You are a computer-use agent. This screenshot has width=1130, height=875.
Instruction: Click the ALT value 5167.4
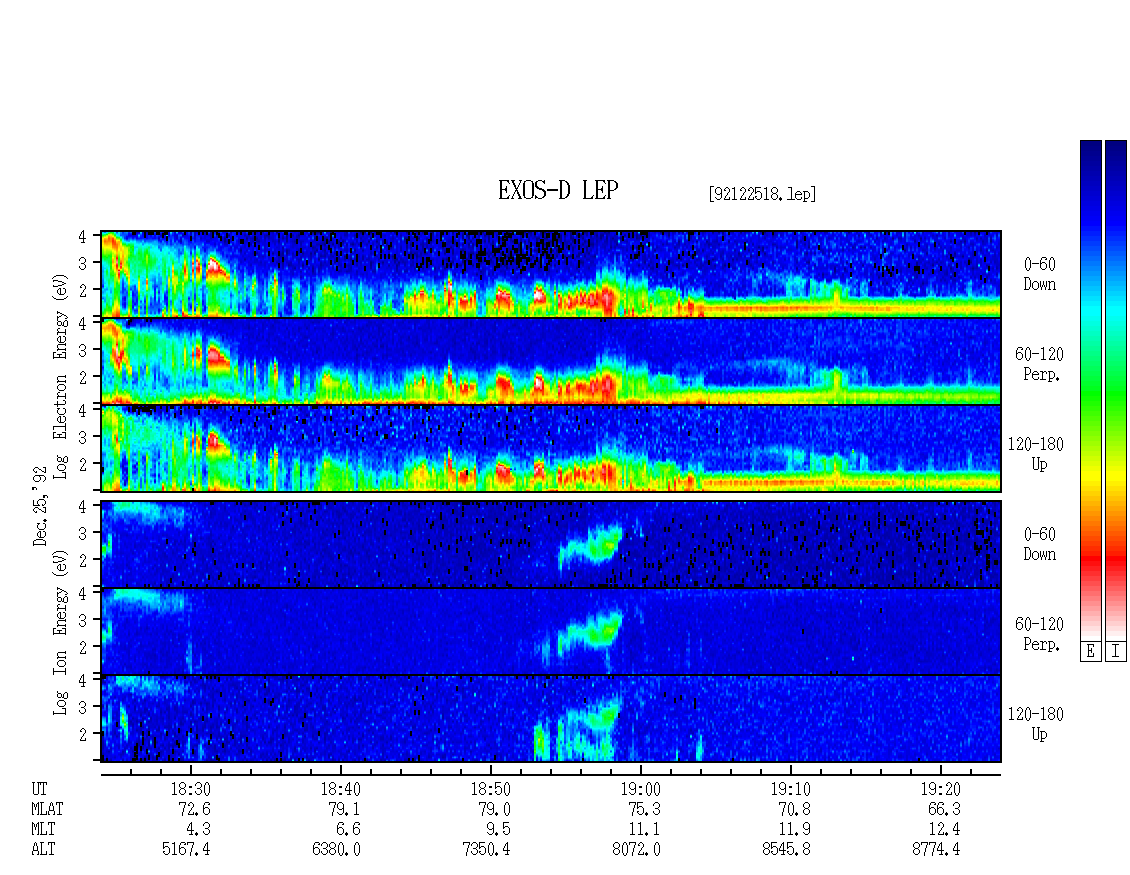pos(186,850)
